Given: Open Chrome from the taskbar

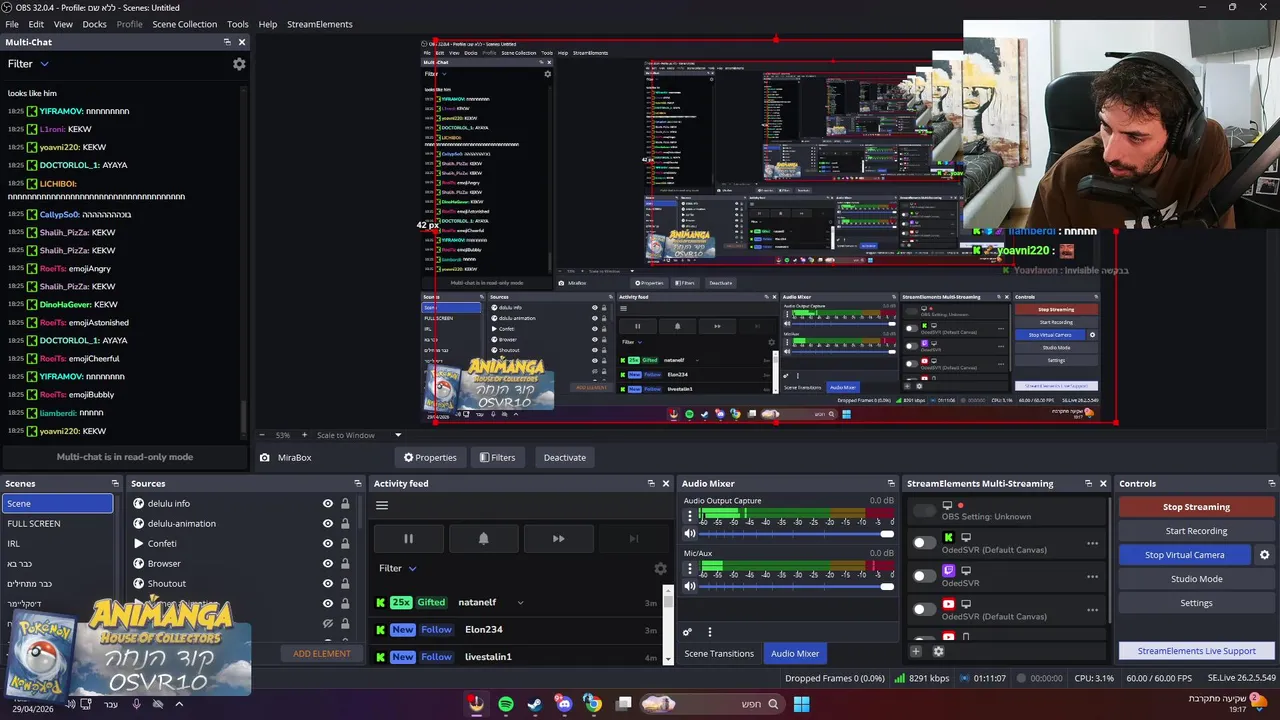Looking at the screenshot, I should pyautogui.click(x=593, y=704).
